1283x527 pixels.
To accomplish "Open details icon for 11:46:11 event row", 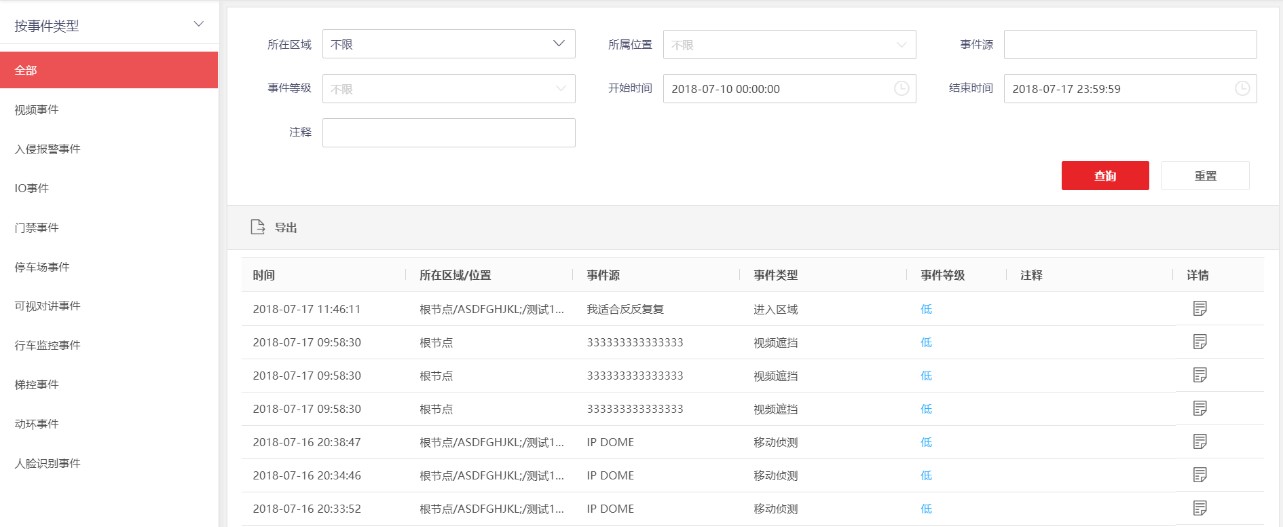I will (x=1200, y=309).
